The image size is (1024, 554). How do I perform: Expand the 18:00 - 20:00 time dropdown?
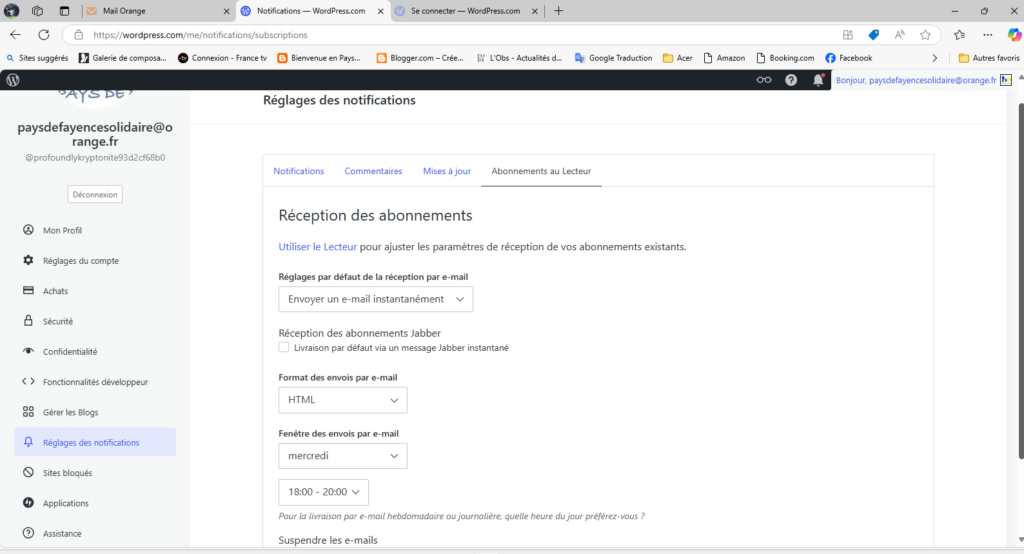(323, 492)
